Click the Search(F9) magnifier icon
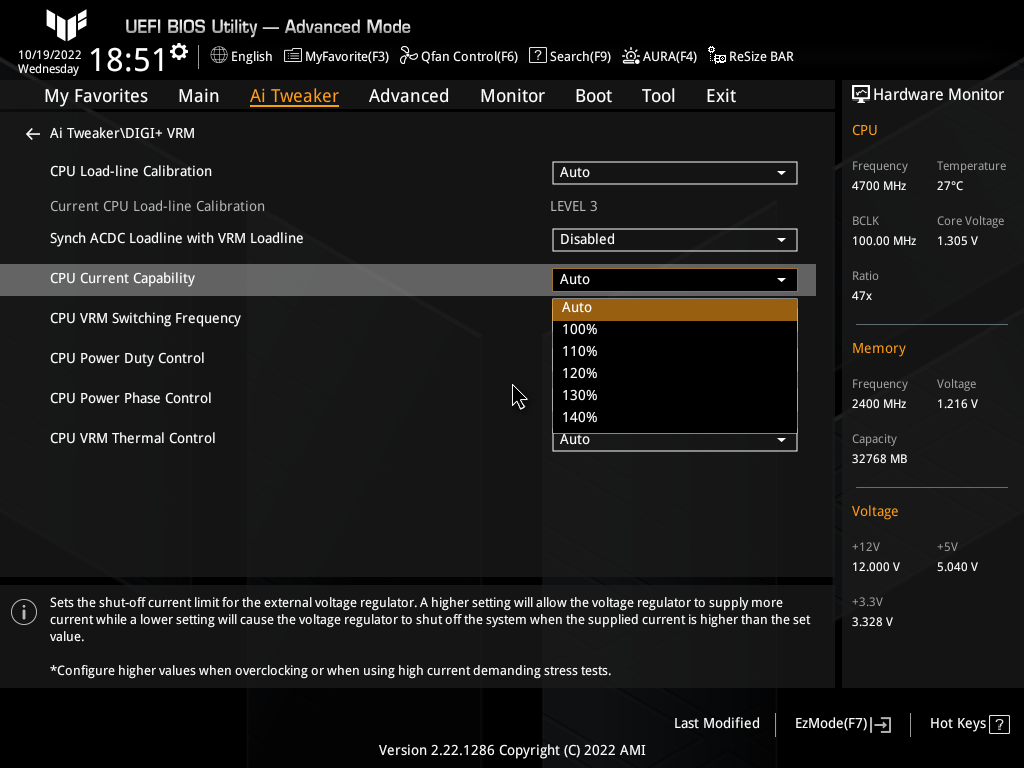This screenshot has width=1024, height=768. [x=538, y=56]
